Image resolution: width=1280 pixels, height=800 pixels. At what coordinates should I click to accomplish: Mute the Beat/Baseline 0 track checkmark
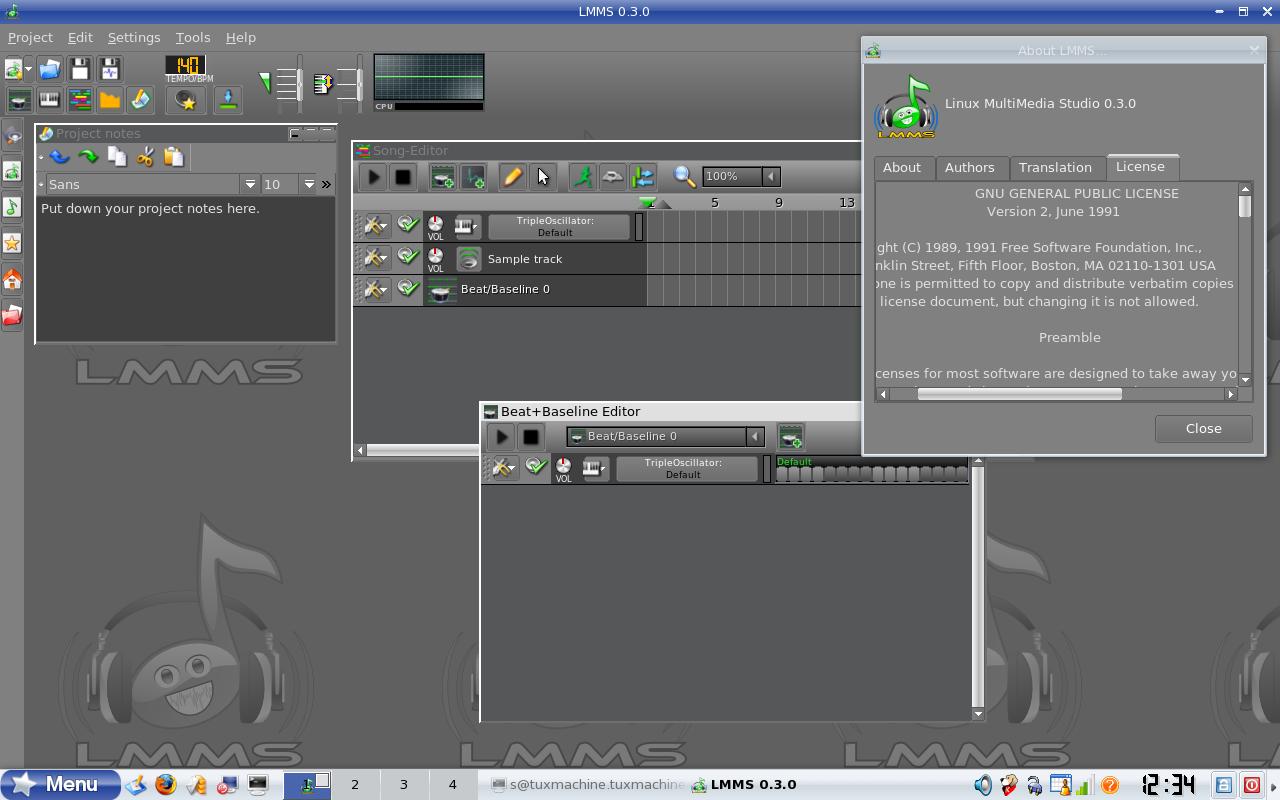pyautogui.click(x=407, y=288)
